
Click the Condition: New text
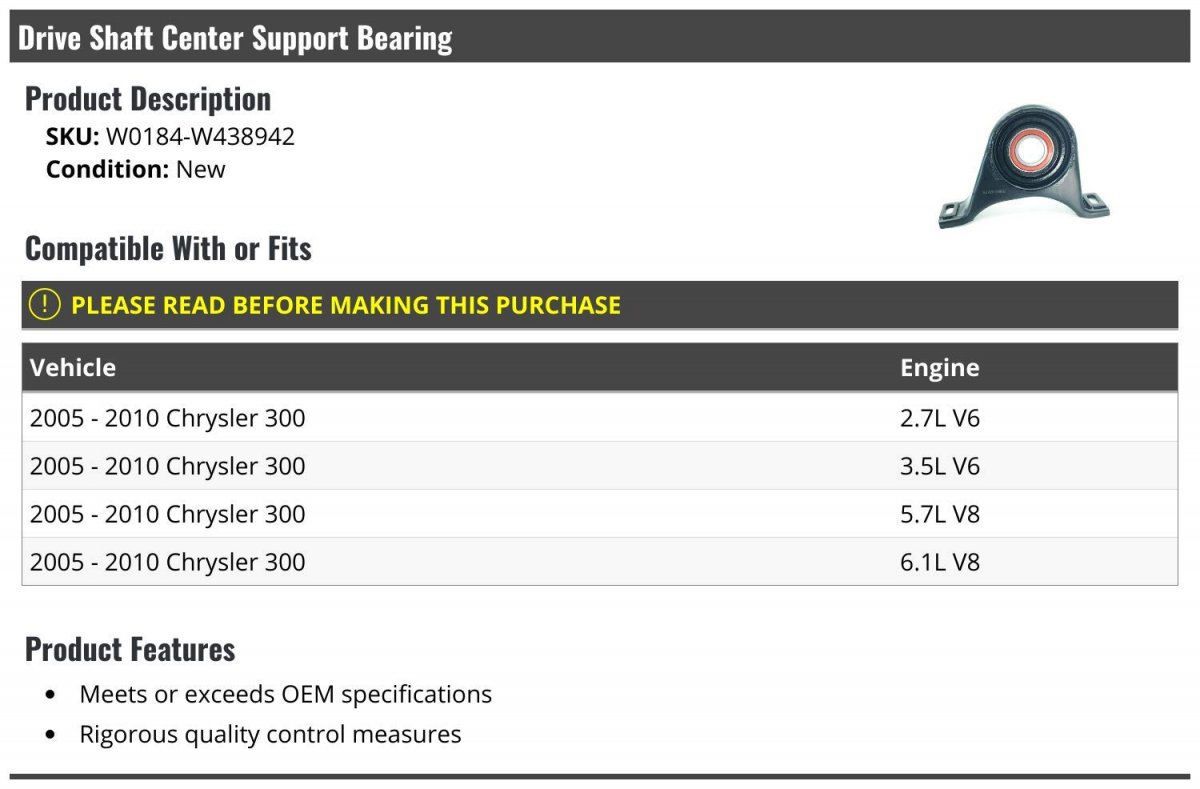point(136,169)
